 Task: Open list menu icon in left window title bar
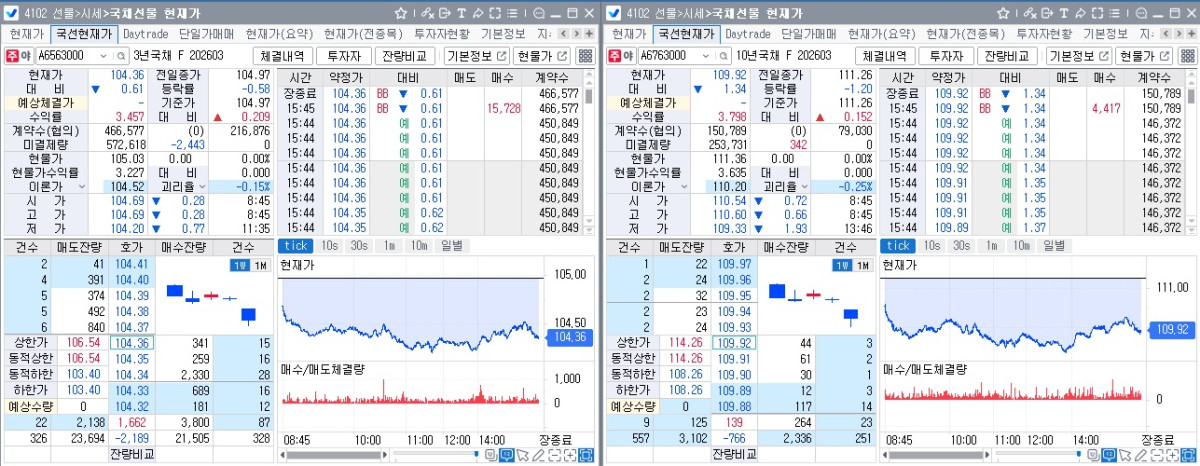[512, 13]
